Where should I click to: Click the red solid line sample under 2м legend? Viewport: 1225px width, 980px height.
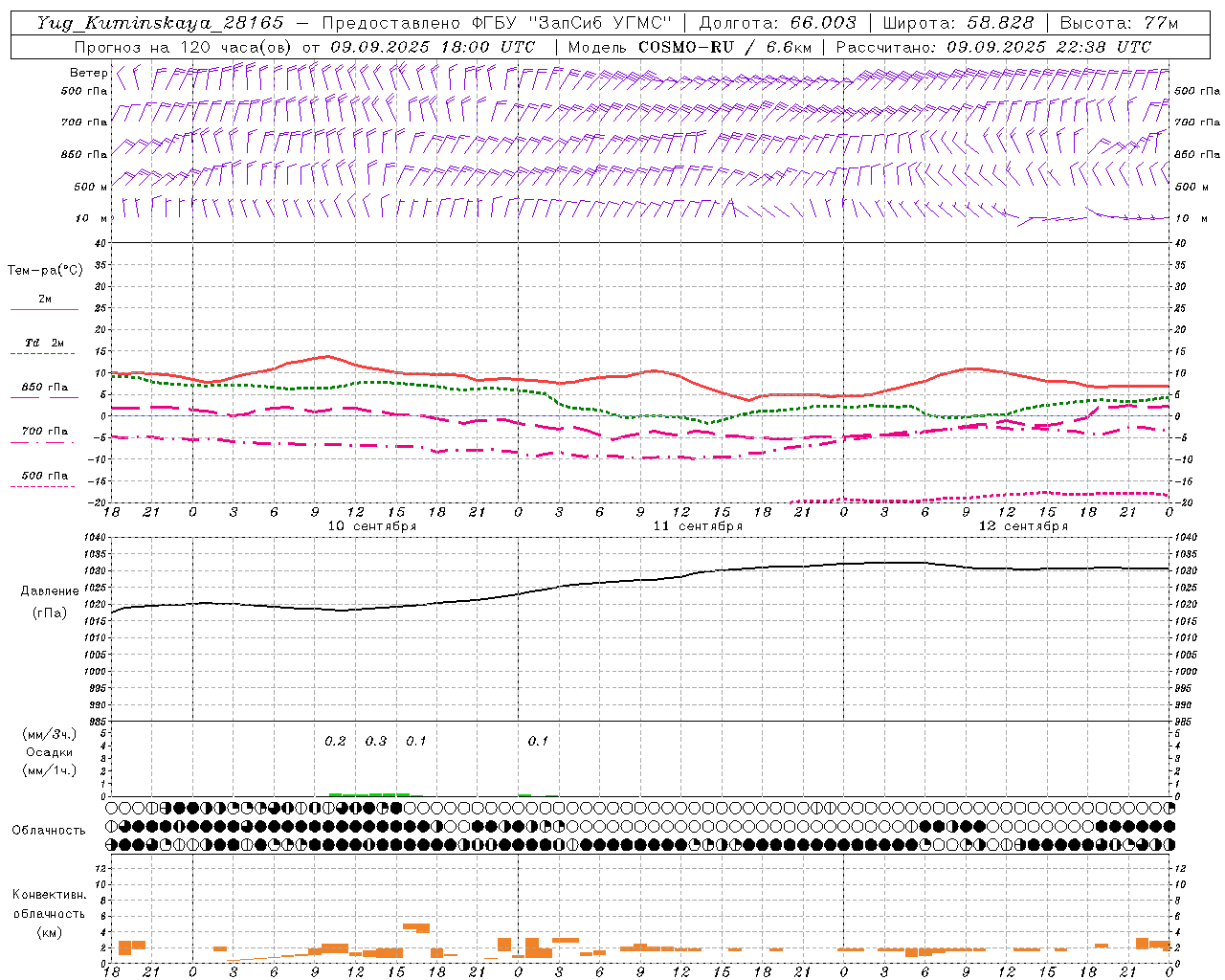tap(44, 310)
